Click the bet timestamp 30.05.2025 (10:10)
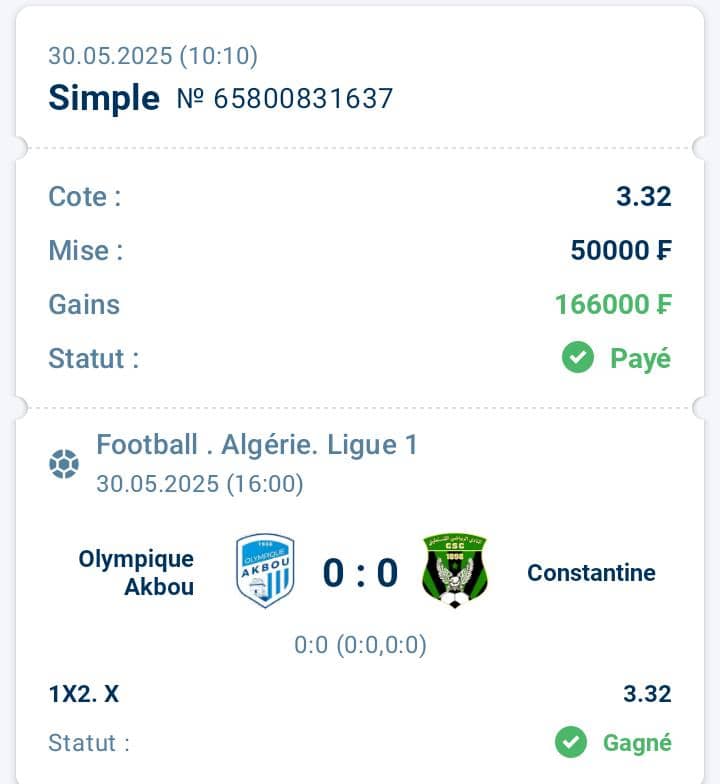 [153, 56]
